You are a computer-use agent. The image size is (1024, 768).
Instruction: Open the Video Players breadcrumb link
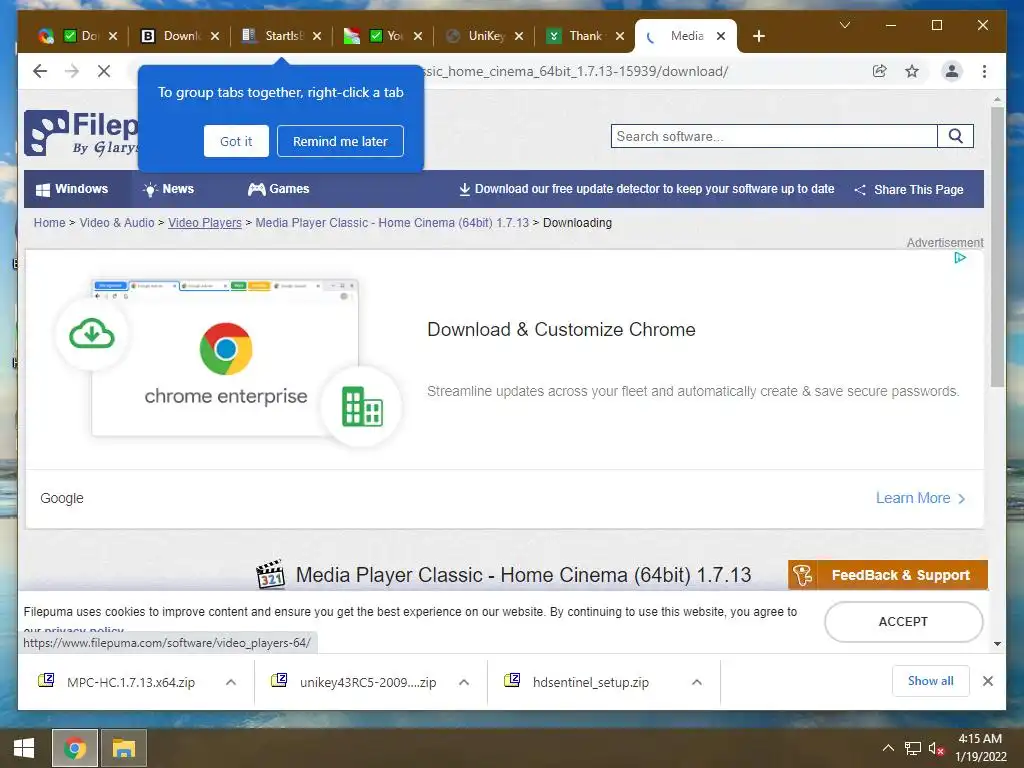(204, 223)
